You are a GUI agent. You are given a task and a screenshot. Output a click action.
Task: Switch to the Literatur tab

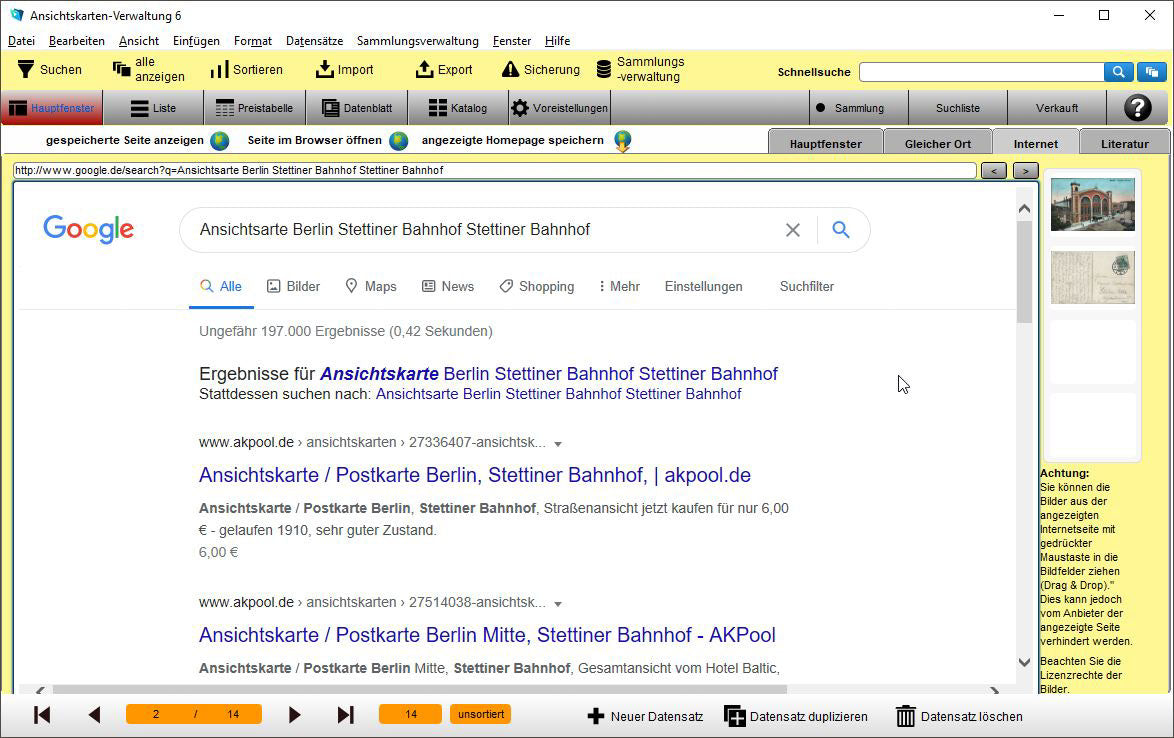coord(1124,144)
